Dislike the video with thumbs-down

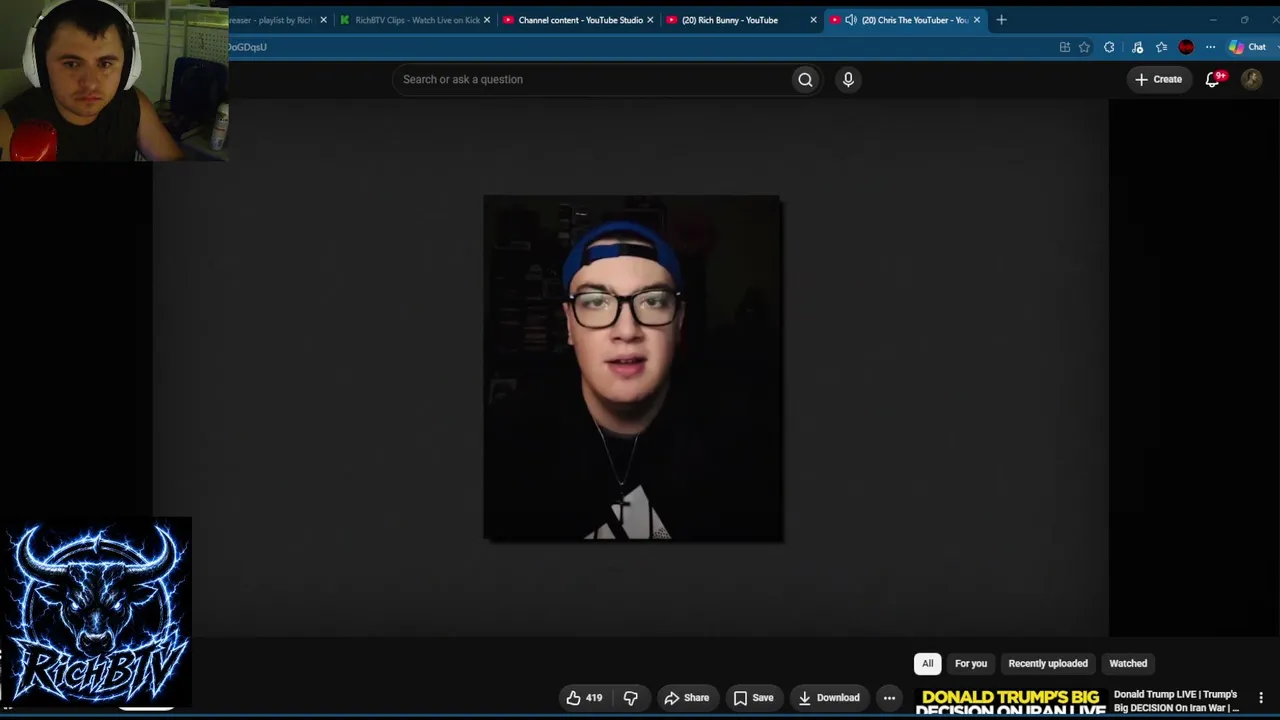tap(631, 698)
